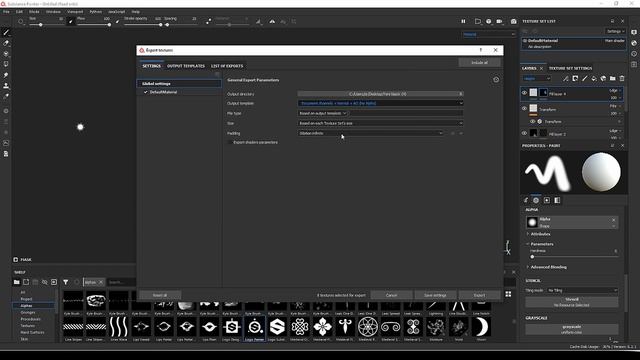Open the layers channel dropdown

[x=537, y=78]
